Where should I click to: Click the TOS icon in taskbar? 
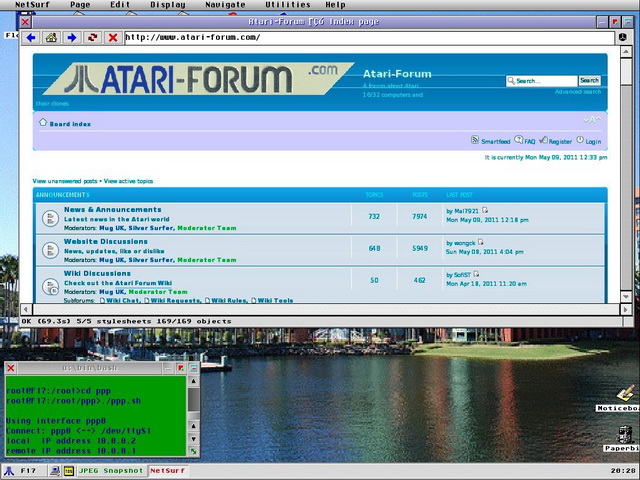pyautogui.click(x=69, y=471)
